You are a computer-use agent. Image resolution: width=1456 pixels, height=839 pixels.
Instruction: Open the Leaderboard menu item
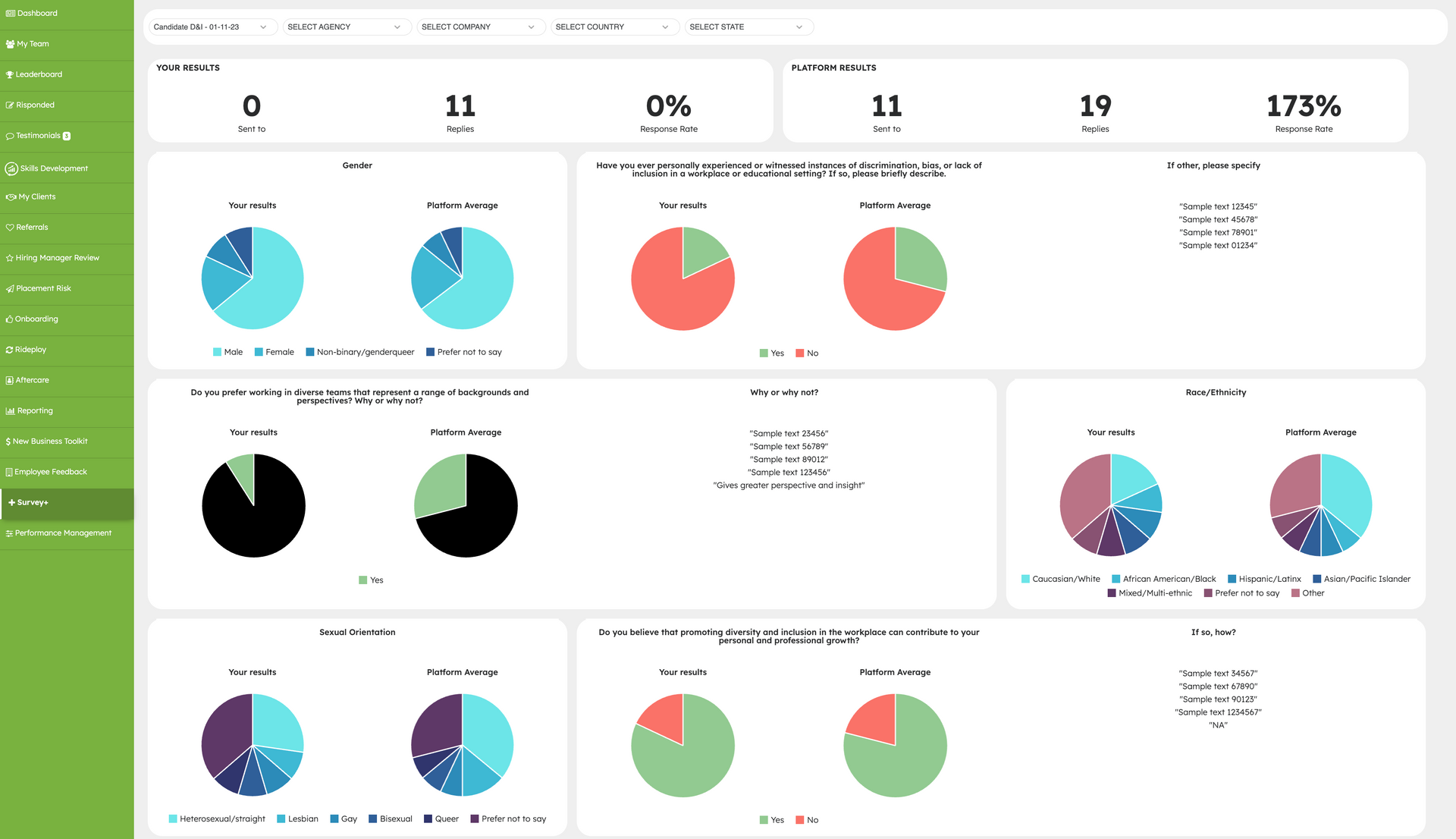(x=67, y=75)
